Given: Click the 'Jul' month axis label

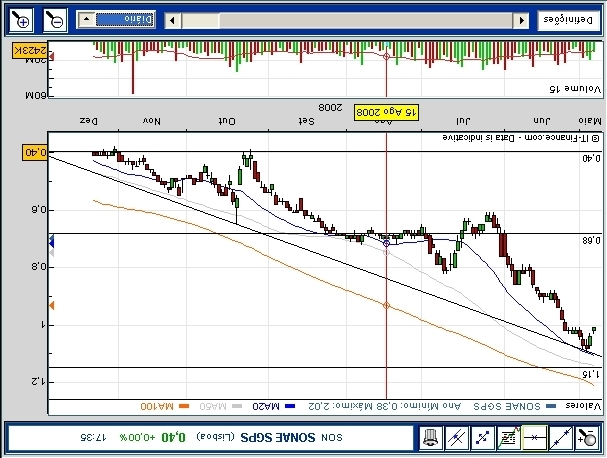Looking at the screenshot, I should [463, 121].
